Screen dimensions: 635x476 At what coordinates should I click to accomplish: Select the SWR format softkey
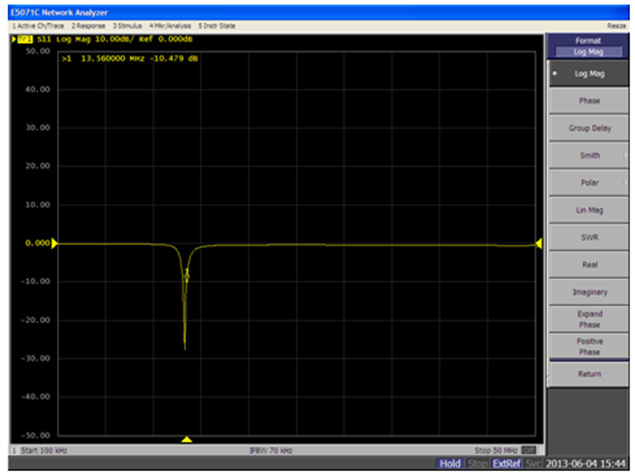pos(589,237)
